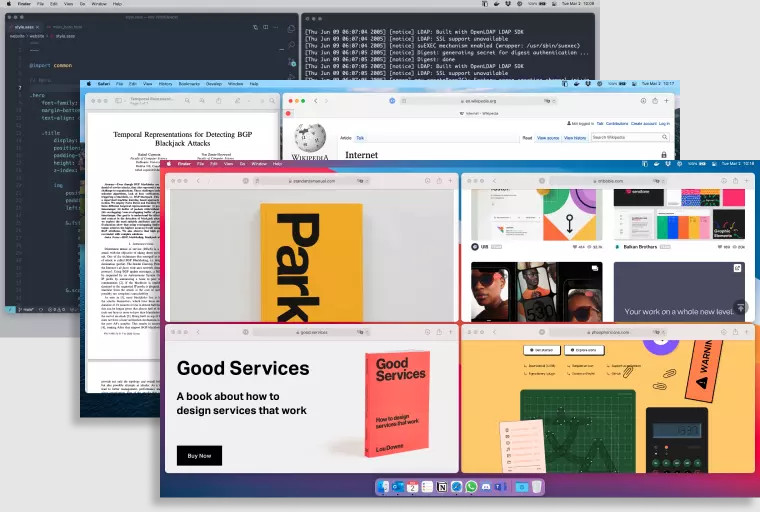Click the "@import common" line in the code editor
Viewport: 760px width, 512px height.
click(x=50, y=65)
